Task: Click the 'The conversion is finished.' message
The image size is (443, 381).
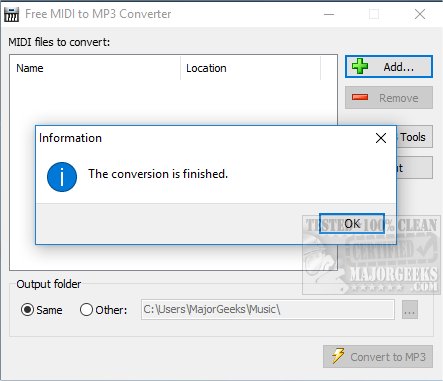Action: [158, 174]
